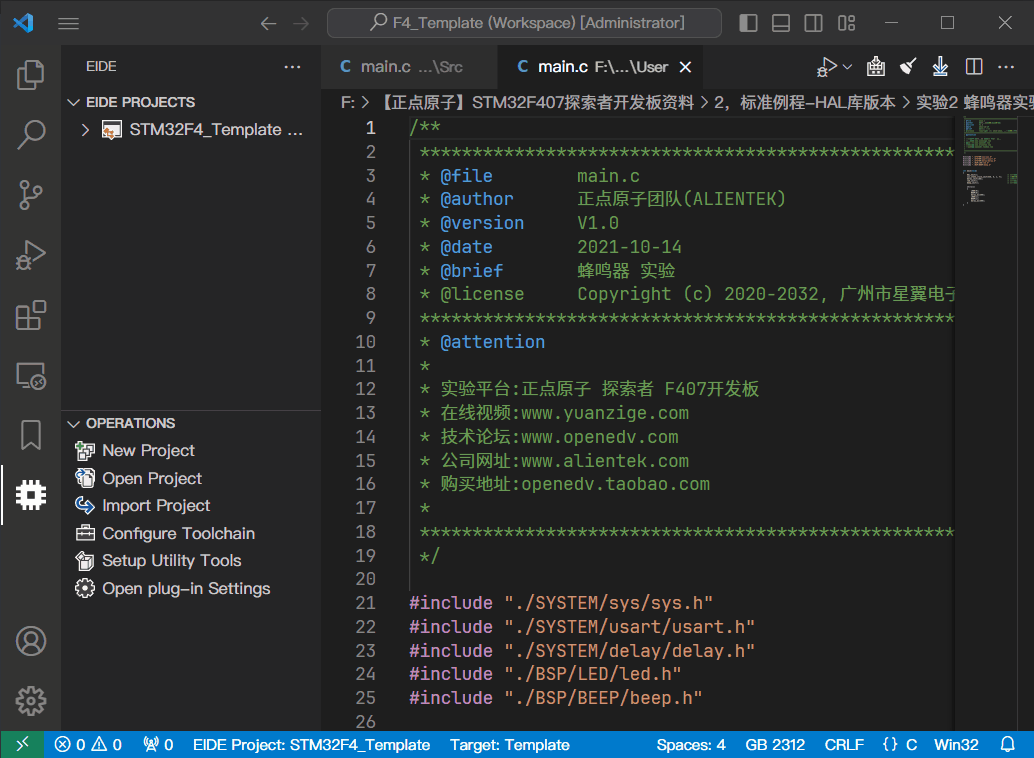This screenshot has height=758, width=1034.
Task: Click the Clean broom icon in editor toolbar
Action: click(x=908, y=67)
